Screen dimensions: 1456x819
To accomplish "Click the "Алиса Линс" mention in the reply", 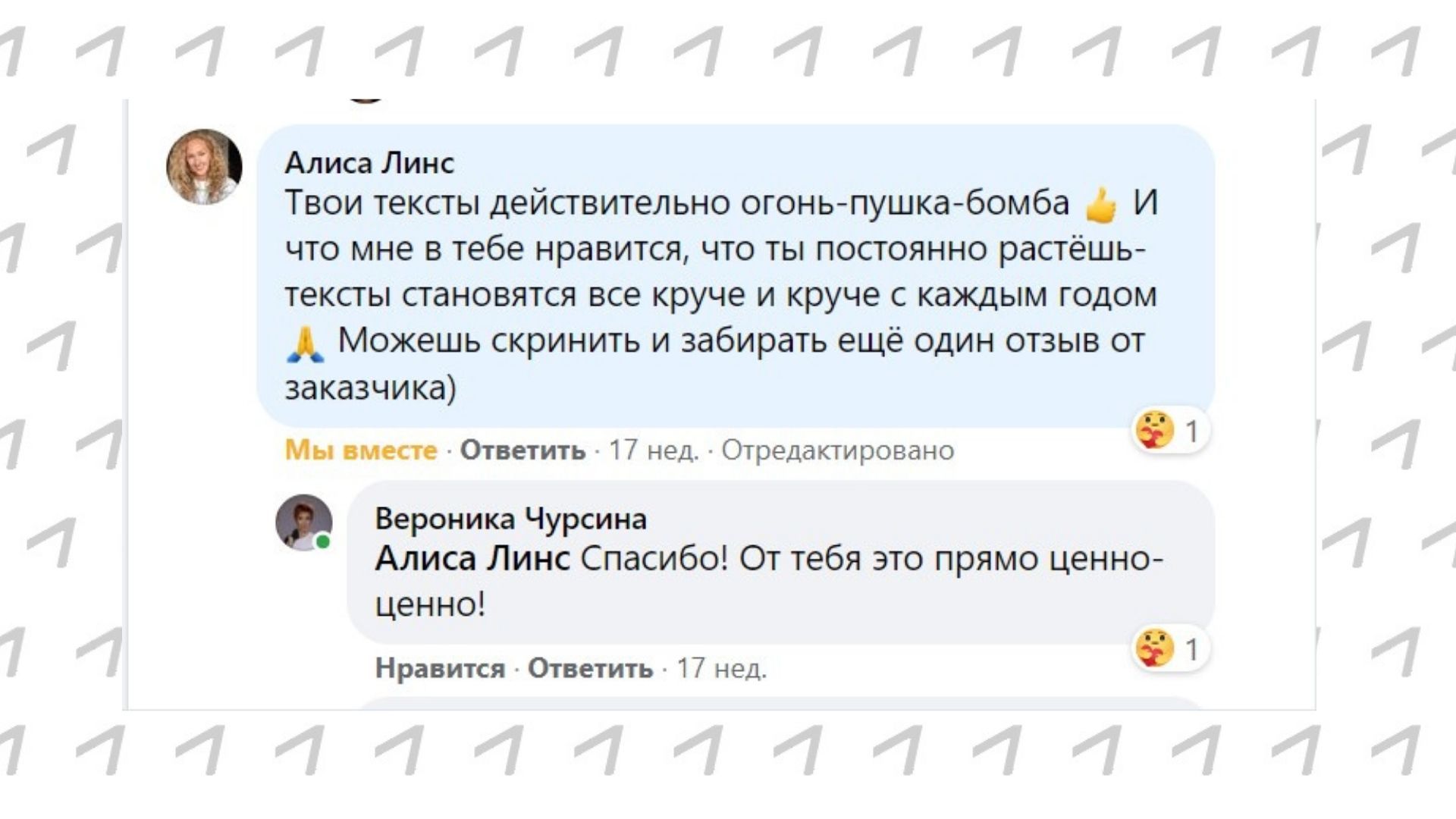I will pyautogui.click(x=472, y=559).
